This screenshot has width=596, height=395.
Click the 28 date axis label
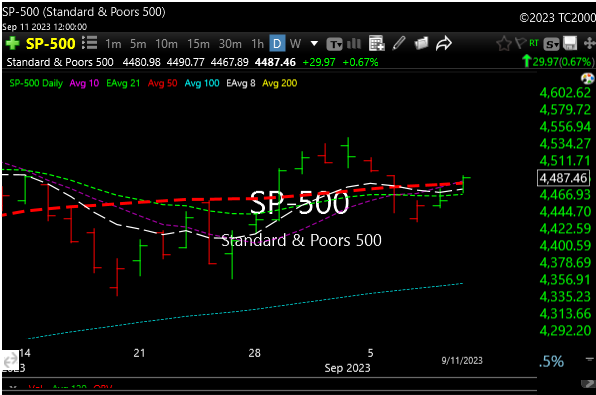tap(254, 353)
